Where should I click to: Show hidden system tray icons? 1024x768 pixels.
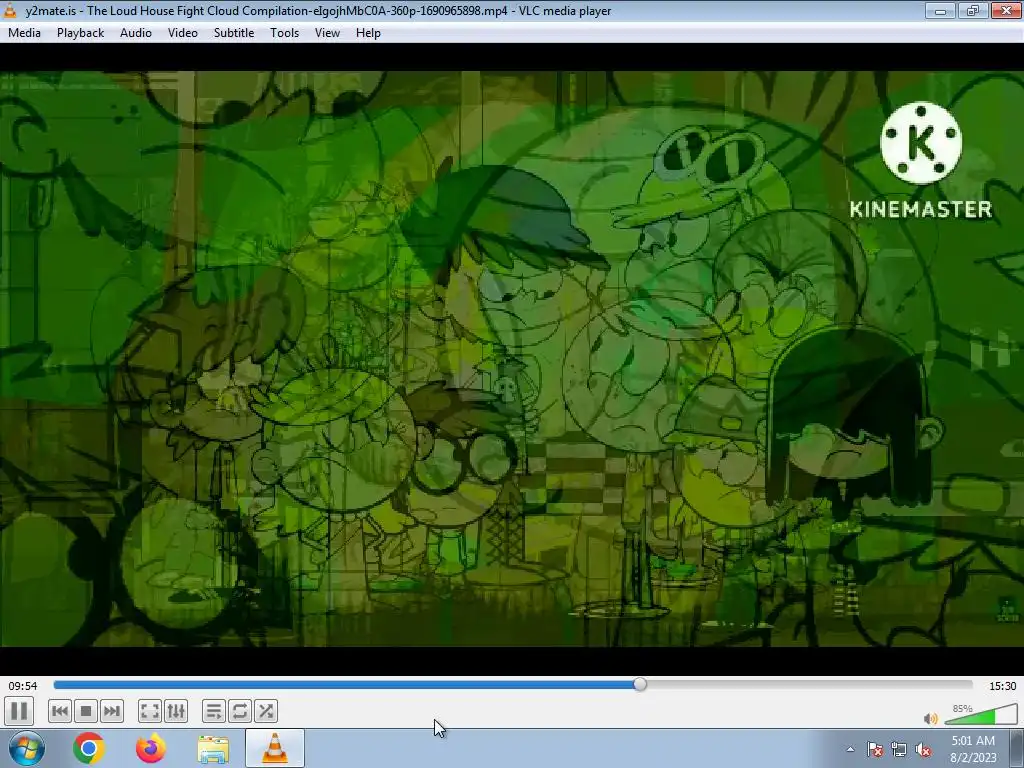tap(850, 749)
